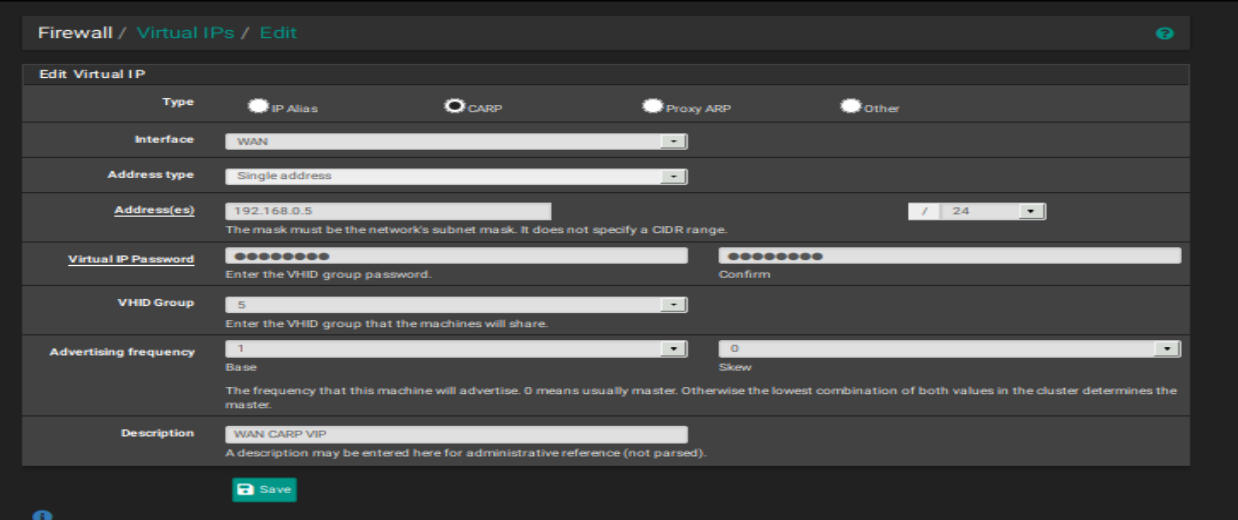Image resolution: width=1238 pixels, height=520 pixels.
Task: Open the help question mark icon
Action: [x=1164, y=33]
